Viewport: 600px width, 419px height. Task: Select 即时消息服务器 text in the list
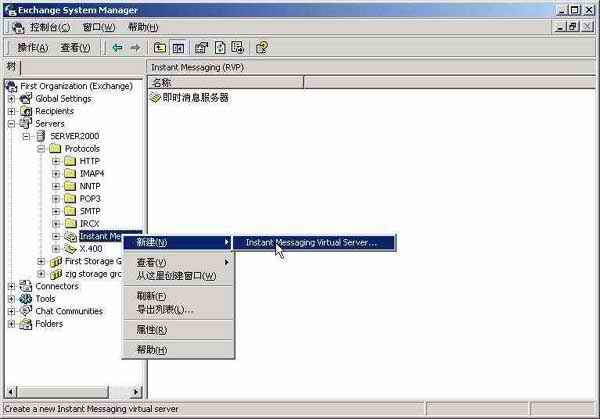(196, 98)
